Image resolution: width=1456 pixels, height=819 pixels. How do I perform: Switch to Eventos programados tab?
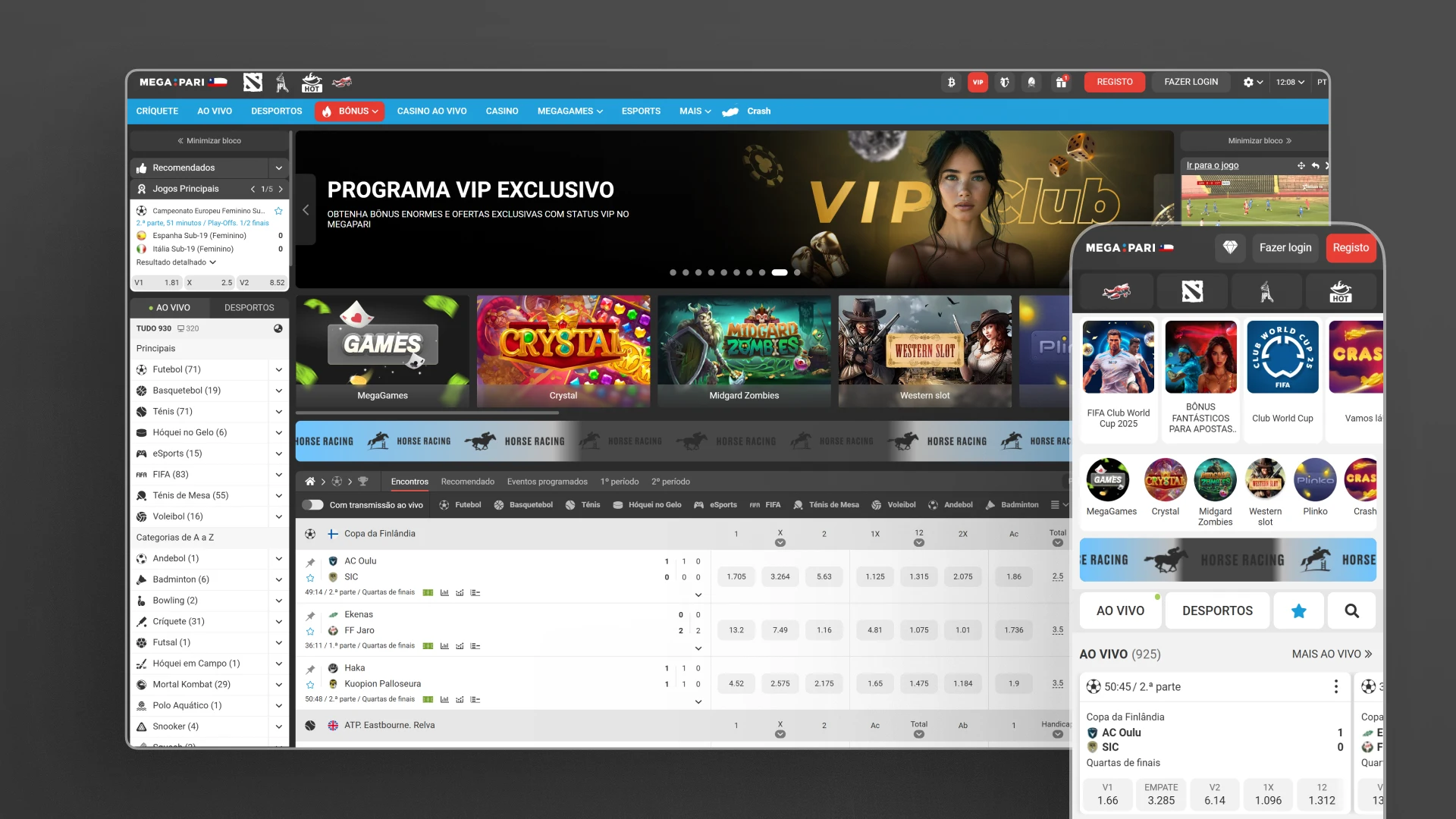pos(547,482)
